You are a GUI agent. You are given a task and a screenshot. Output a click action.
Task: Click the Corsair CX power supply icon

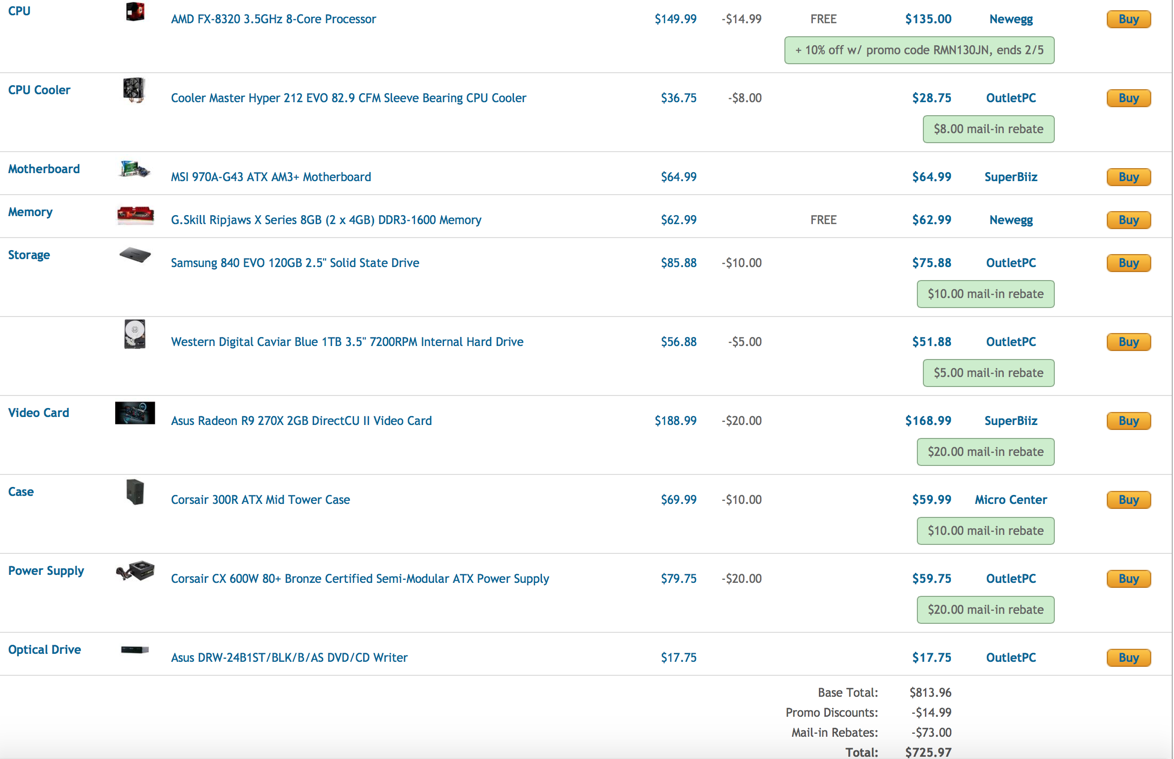pyautogui.click(x=135, y=571)
